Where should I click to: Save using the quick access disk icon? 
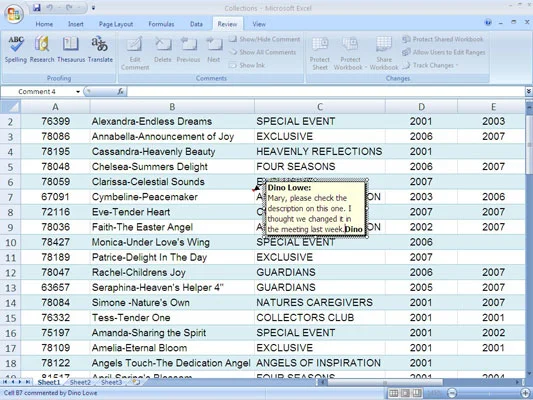[x=37, y=7]
